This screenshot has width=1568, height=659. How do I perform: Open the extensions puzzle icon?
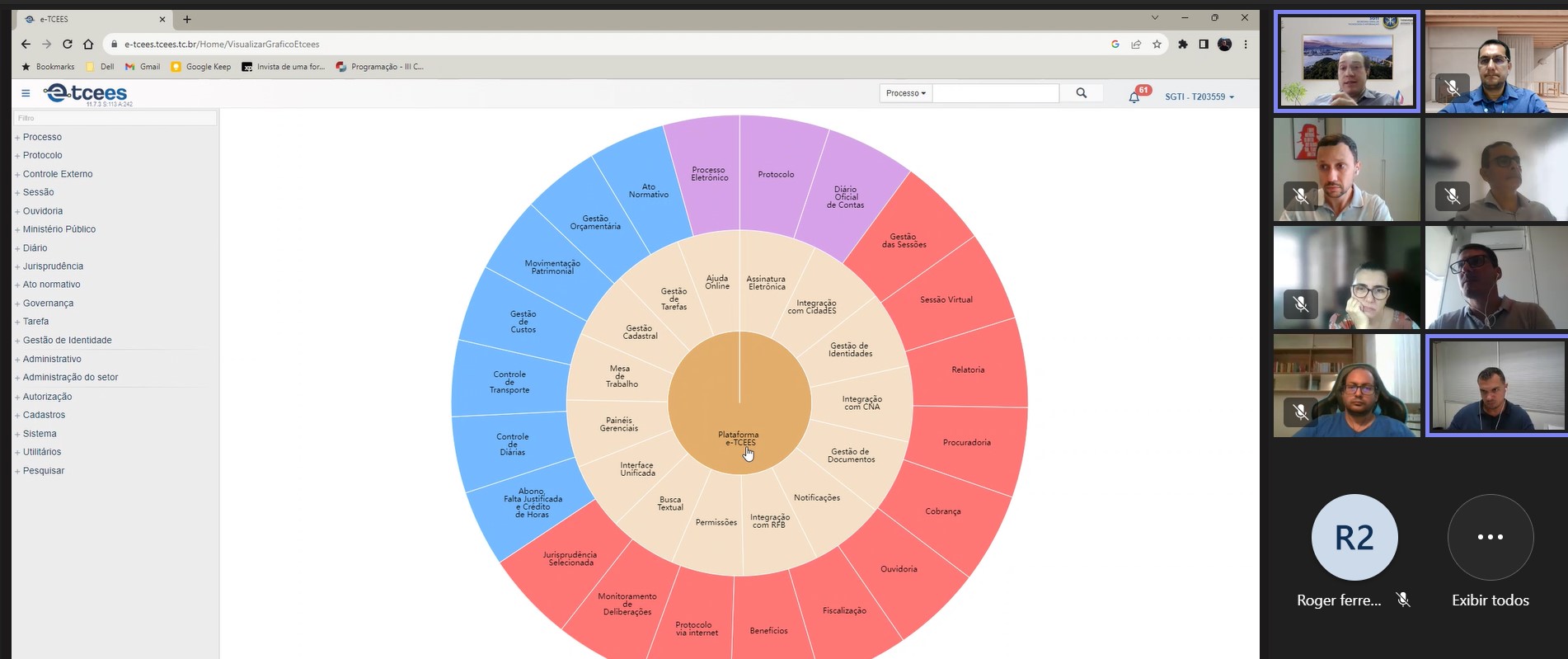tap(1183, 45)
